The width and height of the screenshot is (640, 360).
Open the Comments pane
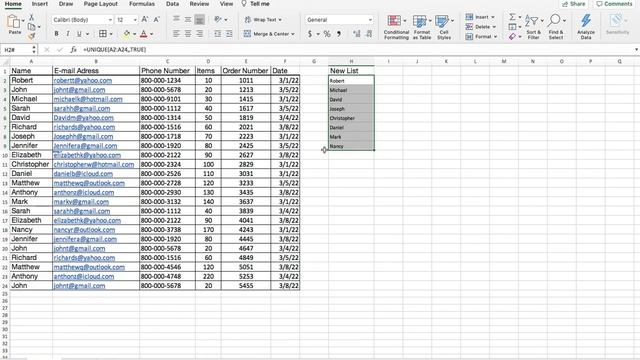[614, 4]
